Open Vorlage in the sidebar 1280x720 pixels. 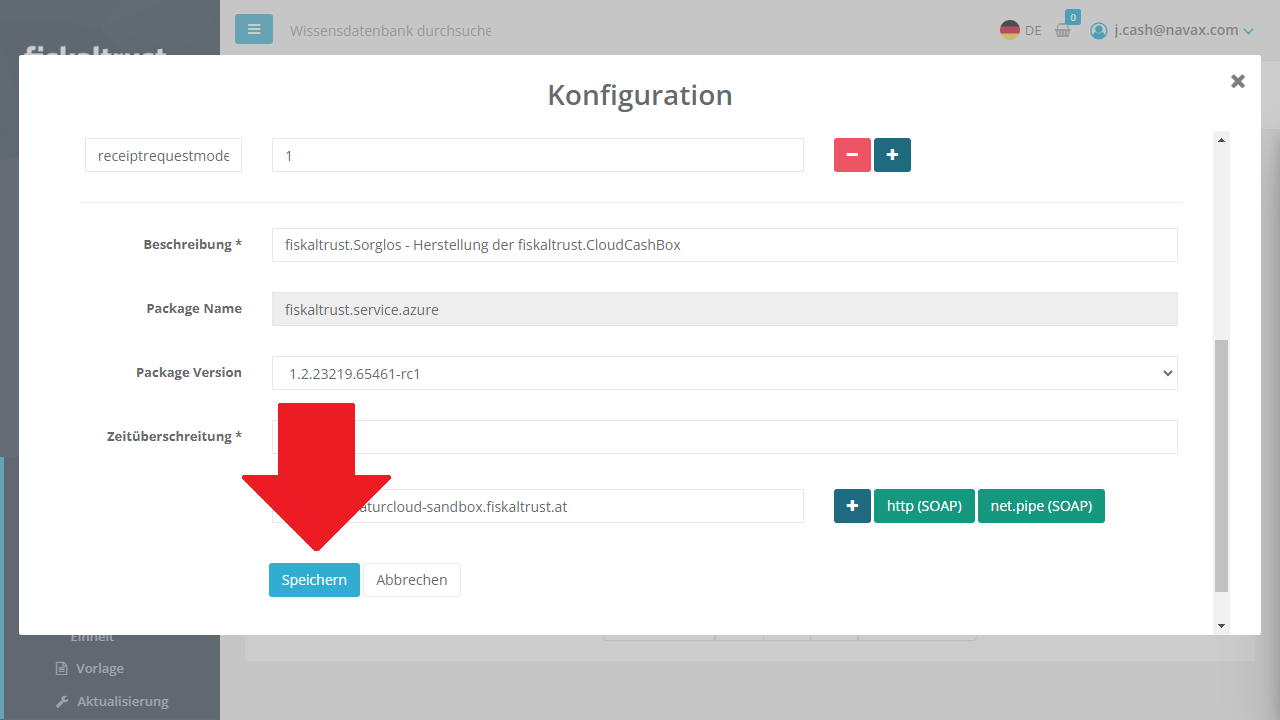pos(100,668)
